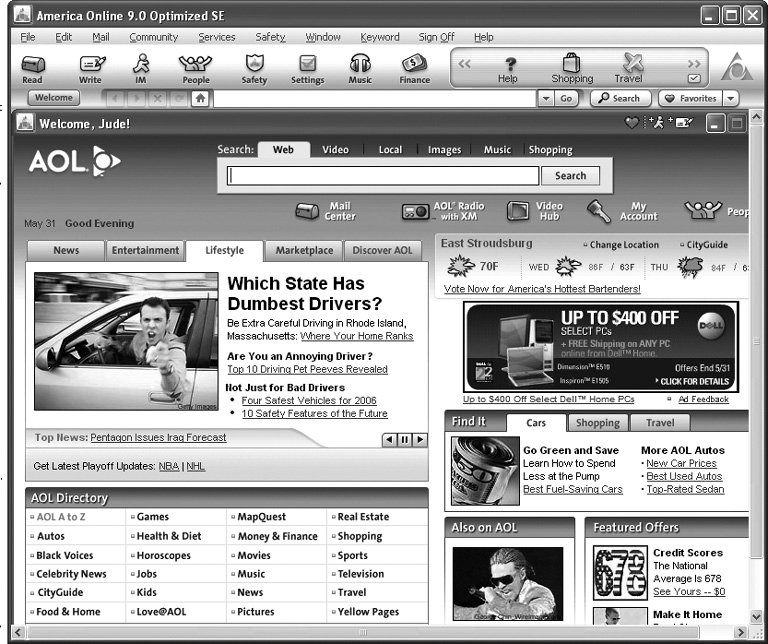The image size is (768, 644).
Task: Open MapQuest in AOL Directory
Action: coord(261,517)
